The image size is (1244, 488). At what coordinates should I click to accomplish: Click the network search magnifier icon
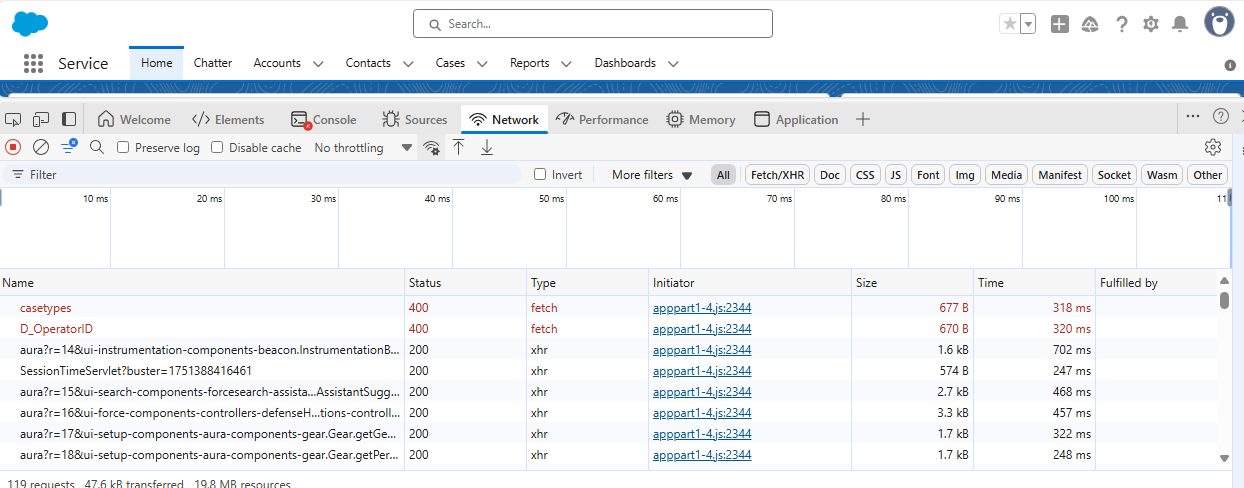[x=97, y=147]
